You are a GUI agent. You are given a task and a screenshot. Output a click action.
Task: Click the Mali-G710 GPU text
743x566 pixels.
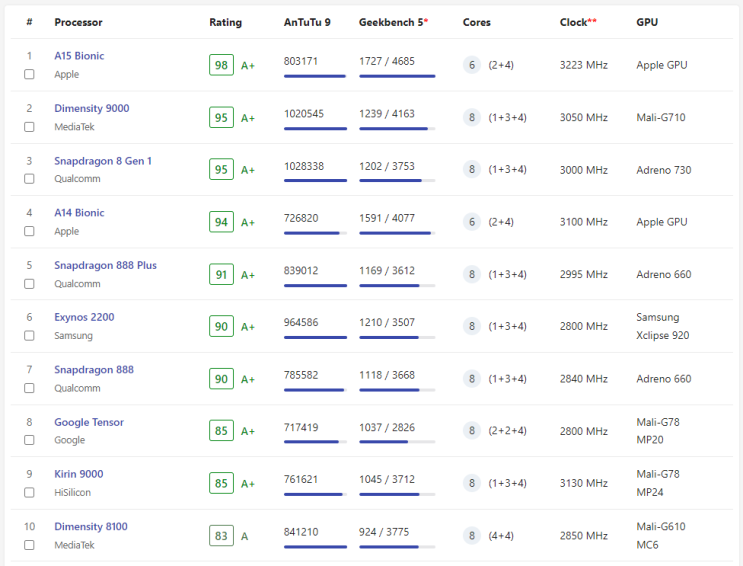coord(661,118)
